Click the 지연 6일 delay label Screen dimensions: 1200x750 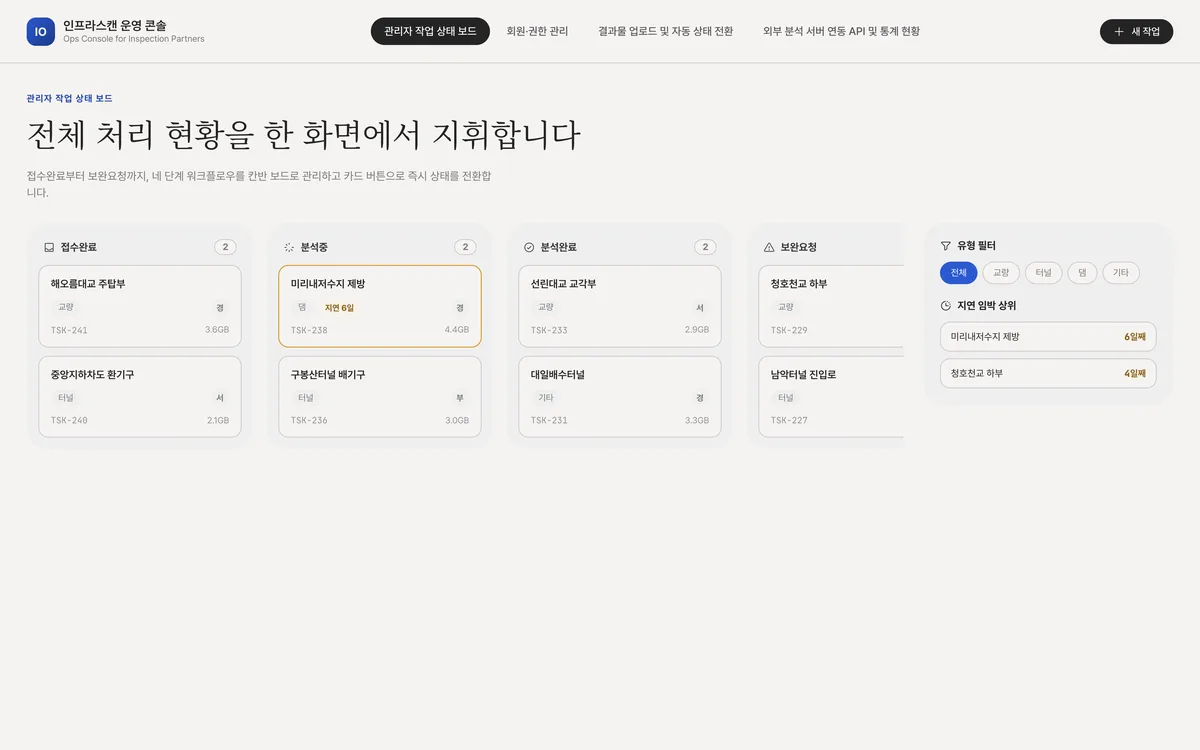(339, 308)
